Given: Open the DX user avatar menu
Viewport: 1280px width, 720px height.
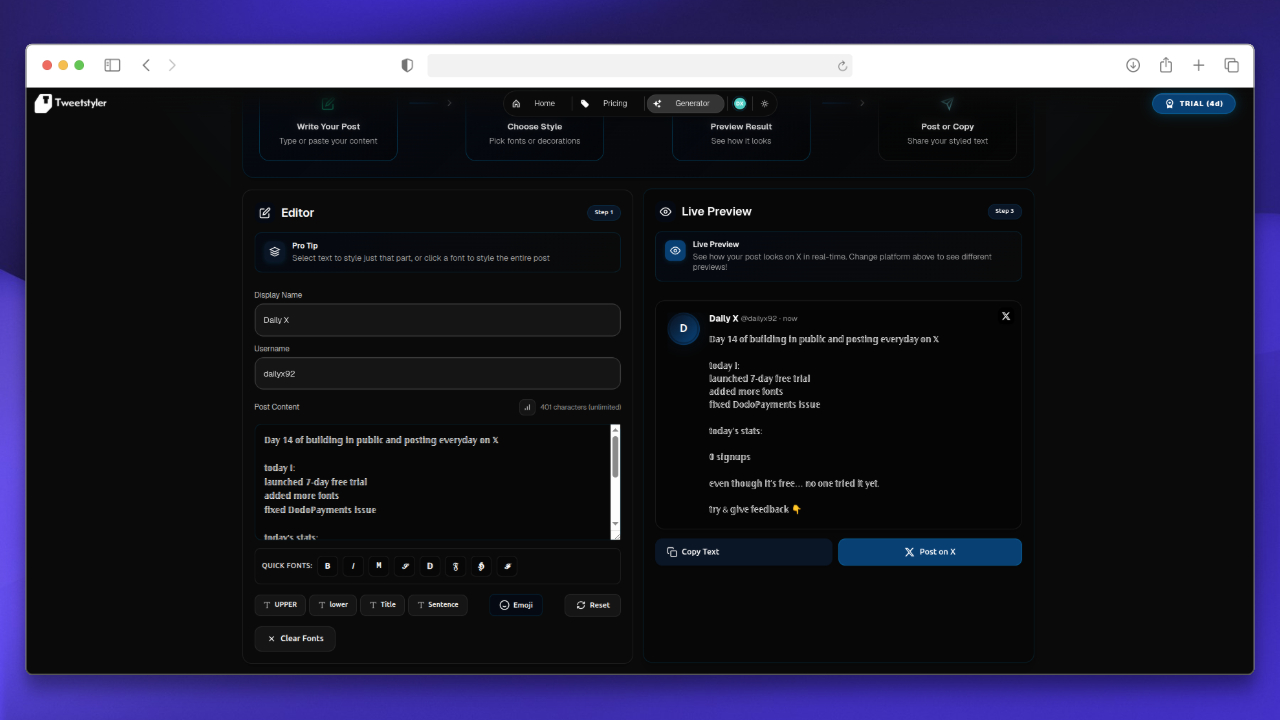Looking at the screenshot, I should [x=740, y=103].
